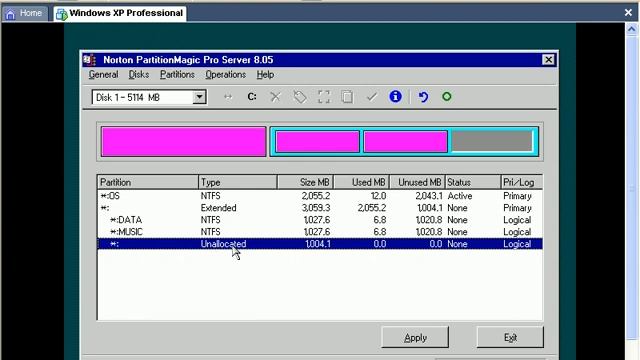Select the *:OS partition row
Screen dimensions: 640x360
click(x=320, y=196)
